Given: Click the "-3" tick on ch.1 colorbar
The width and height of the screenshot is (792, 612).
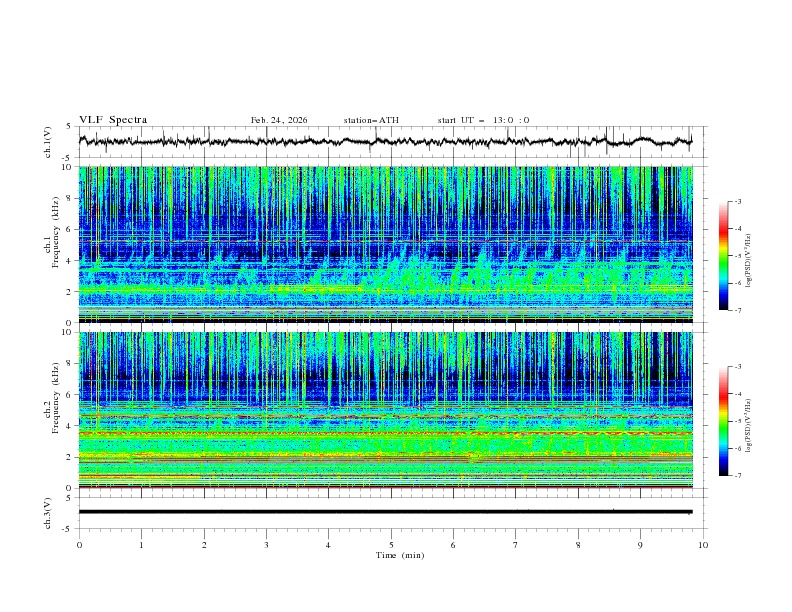Looking at the screenshot, I should click(x=737, y=201).
